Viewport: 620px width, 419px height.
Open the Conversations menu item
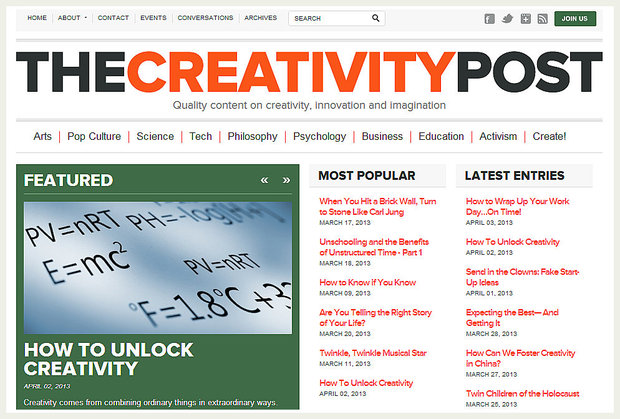pyautogui.click(x=205, y=18)
